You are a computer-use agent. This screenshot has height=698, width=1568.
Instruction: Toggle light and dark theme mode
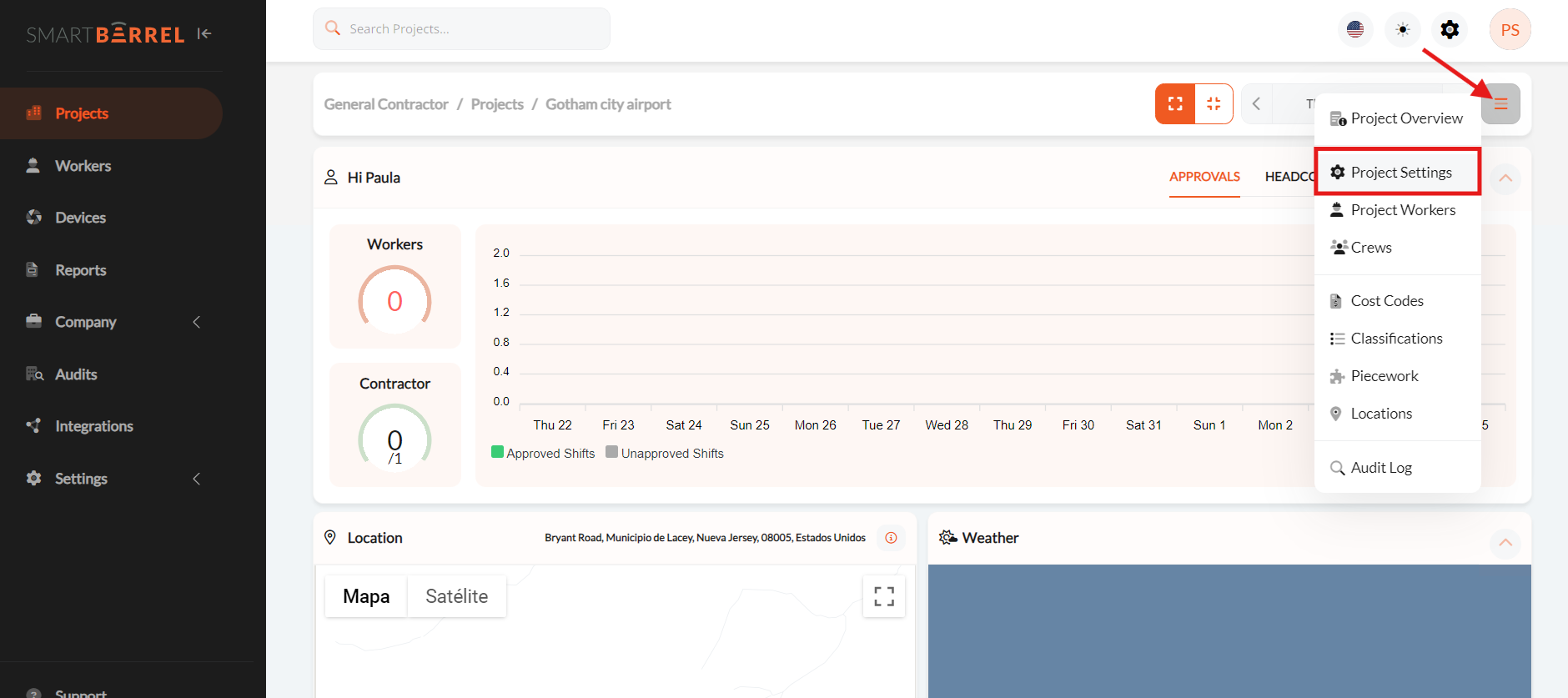point(1403,30)
